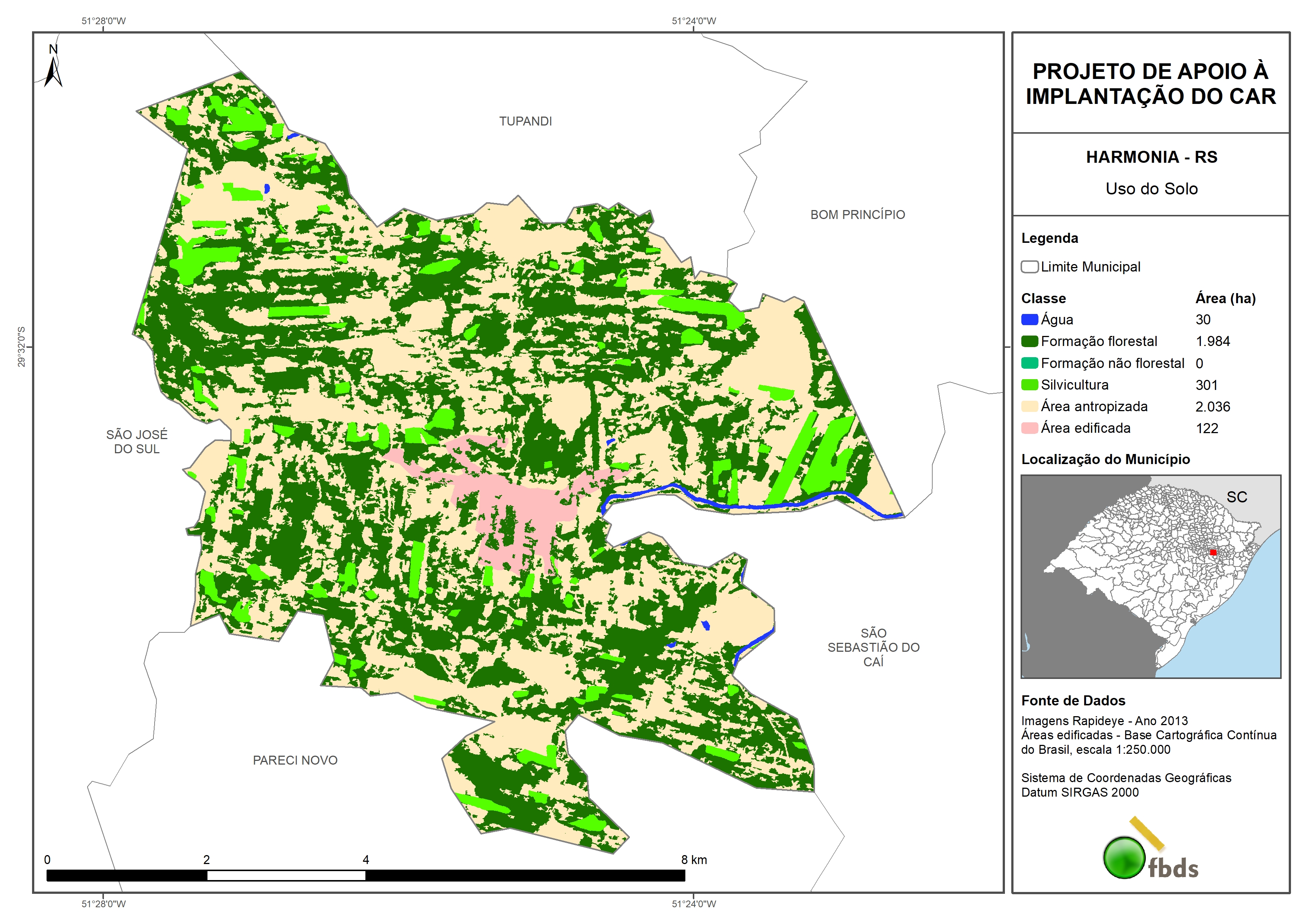Click the Silvicultura light green swatch

coord(1029,385)
